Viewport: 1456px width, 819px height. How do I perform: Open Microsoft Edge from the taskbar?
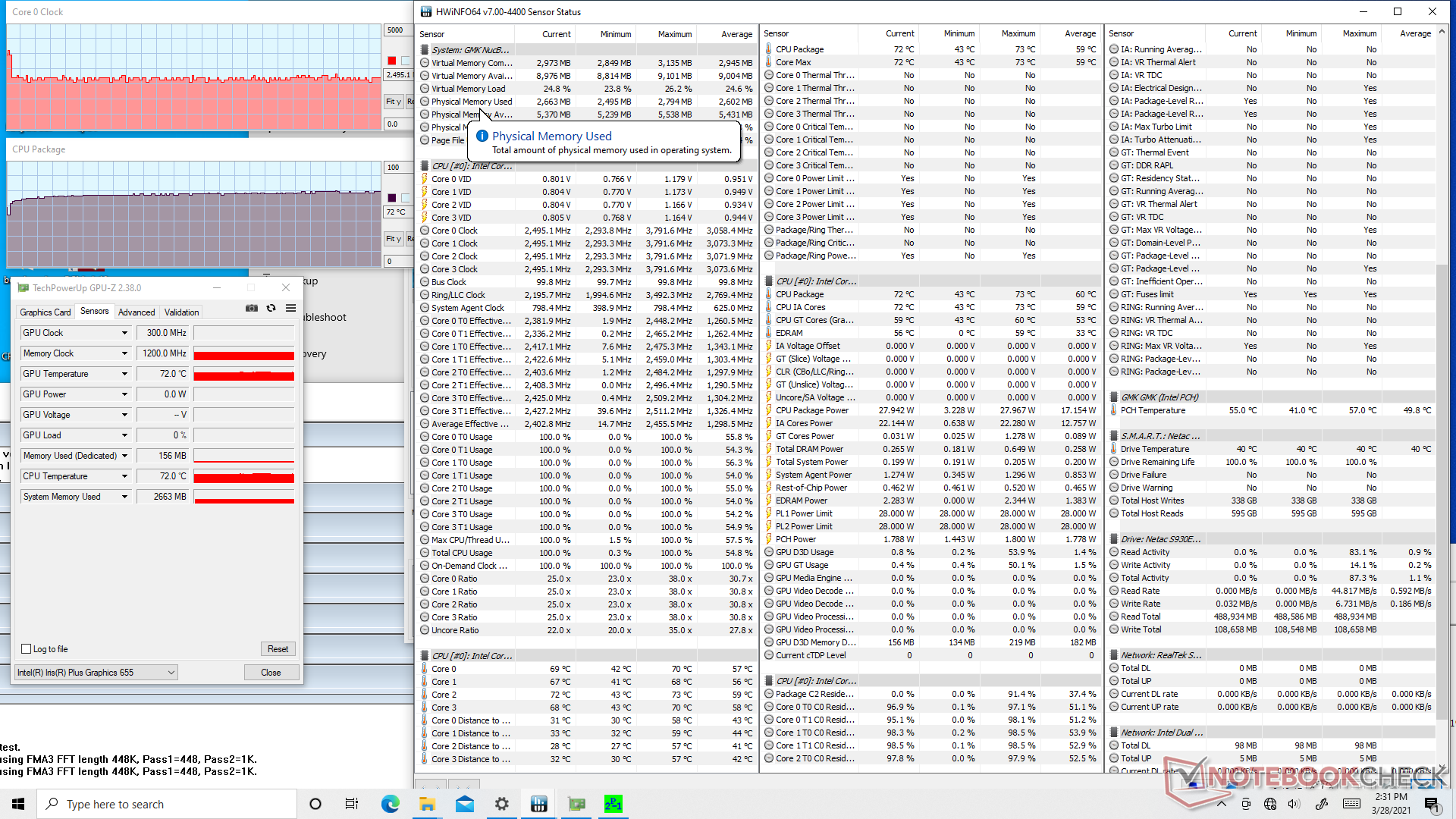click(x=390, y=804)
